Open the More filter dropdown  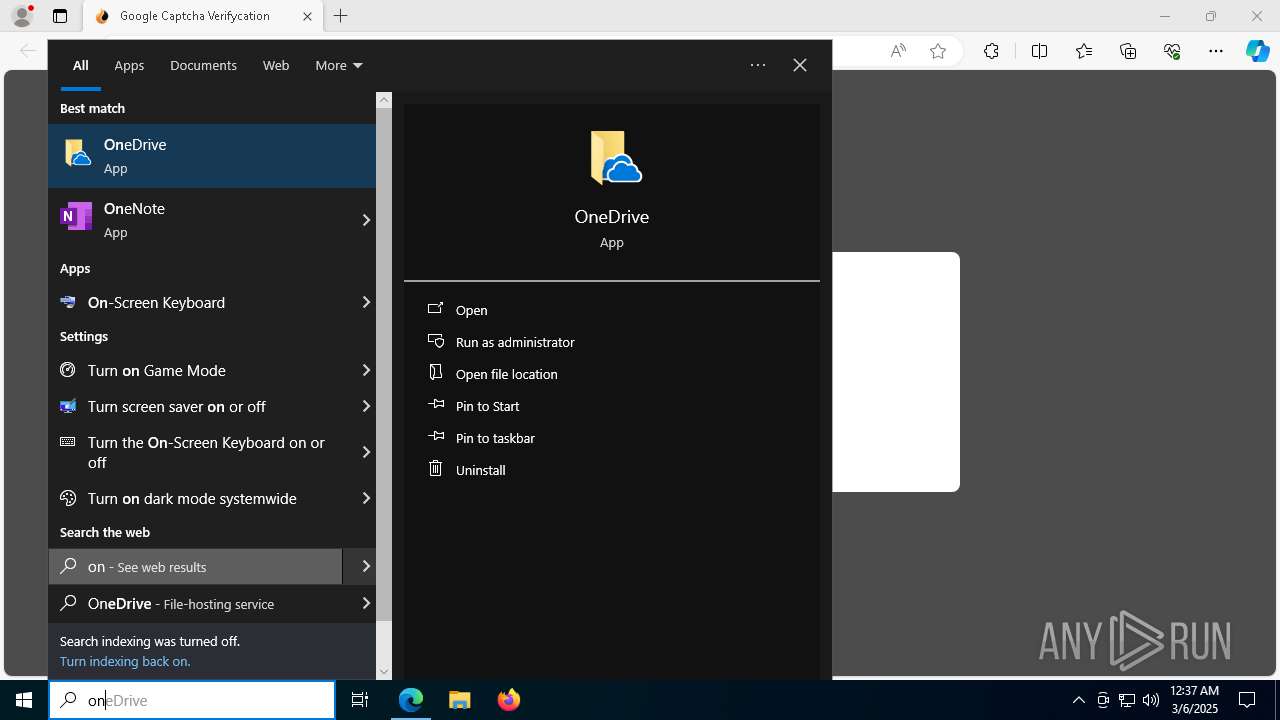click(338, 65)
